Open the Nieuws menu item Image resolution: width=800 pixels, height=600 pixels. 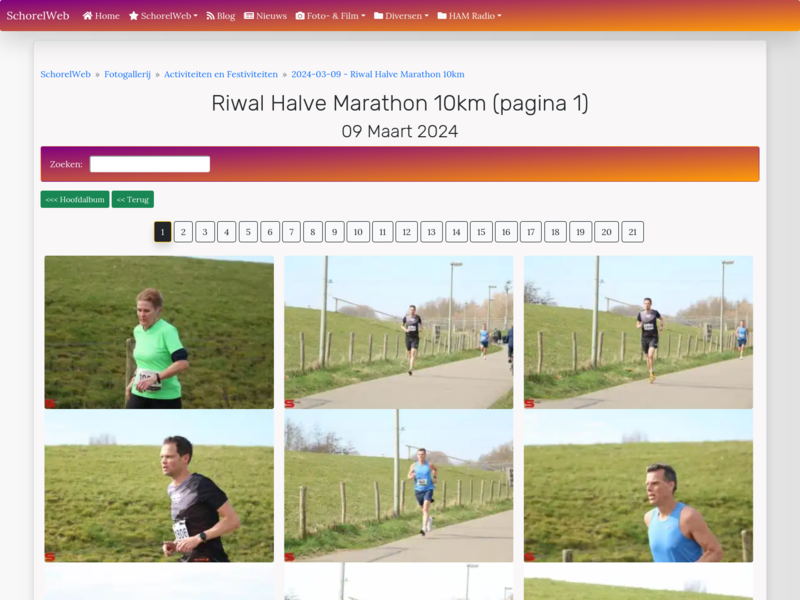click(265, 16)
